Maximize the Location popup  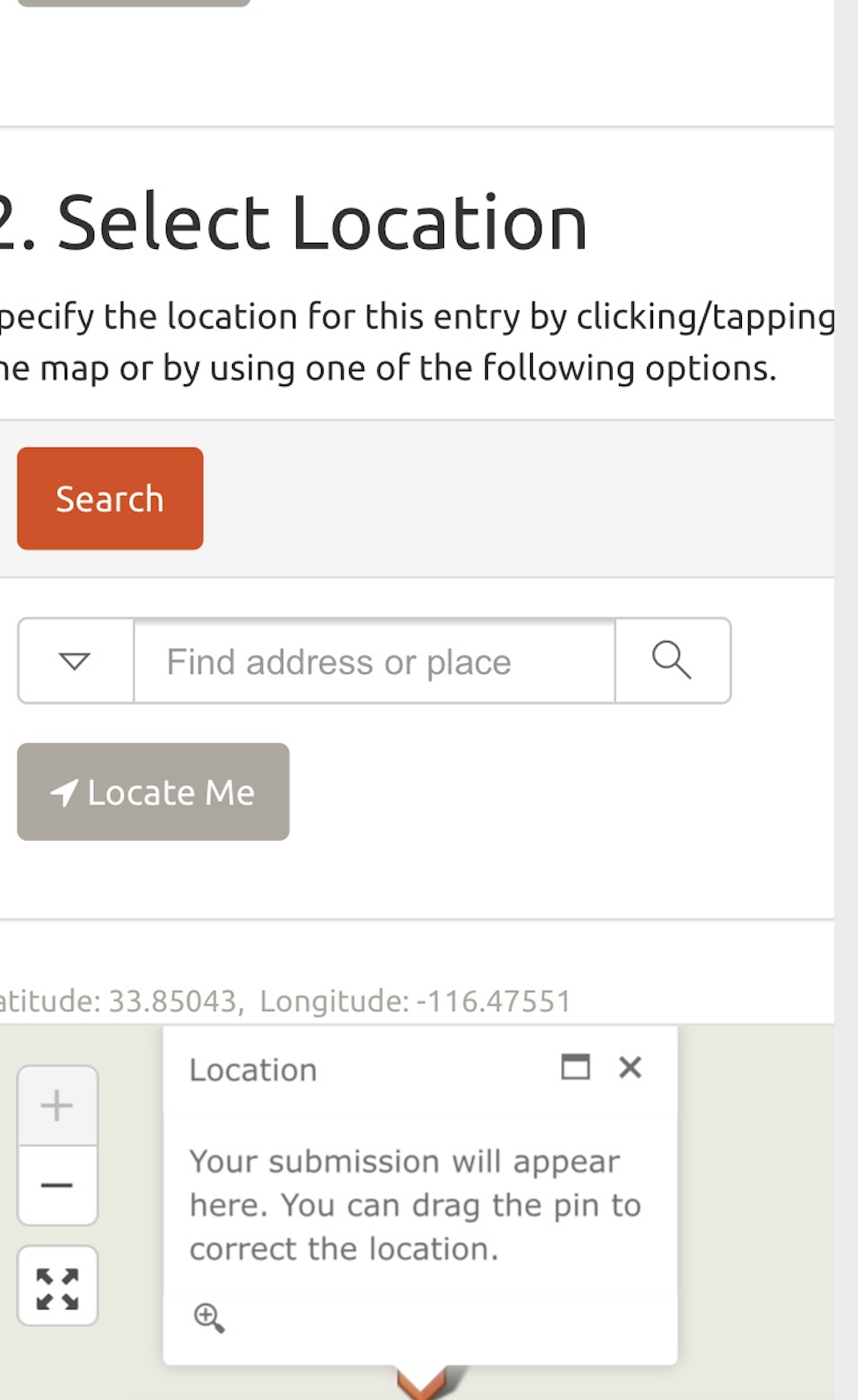click(x=576, y=1068)
